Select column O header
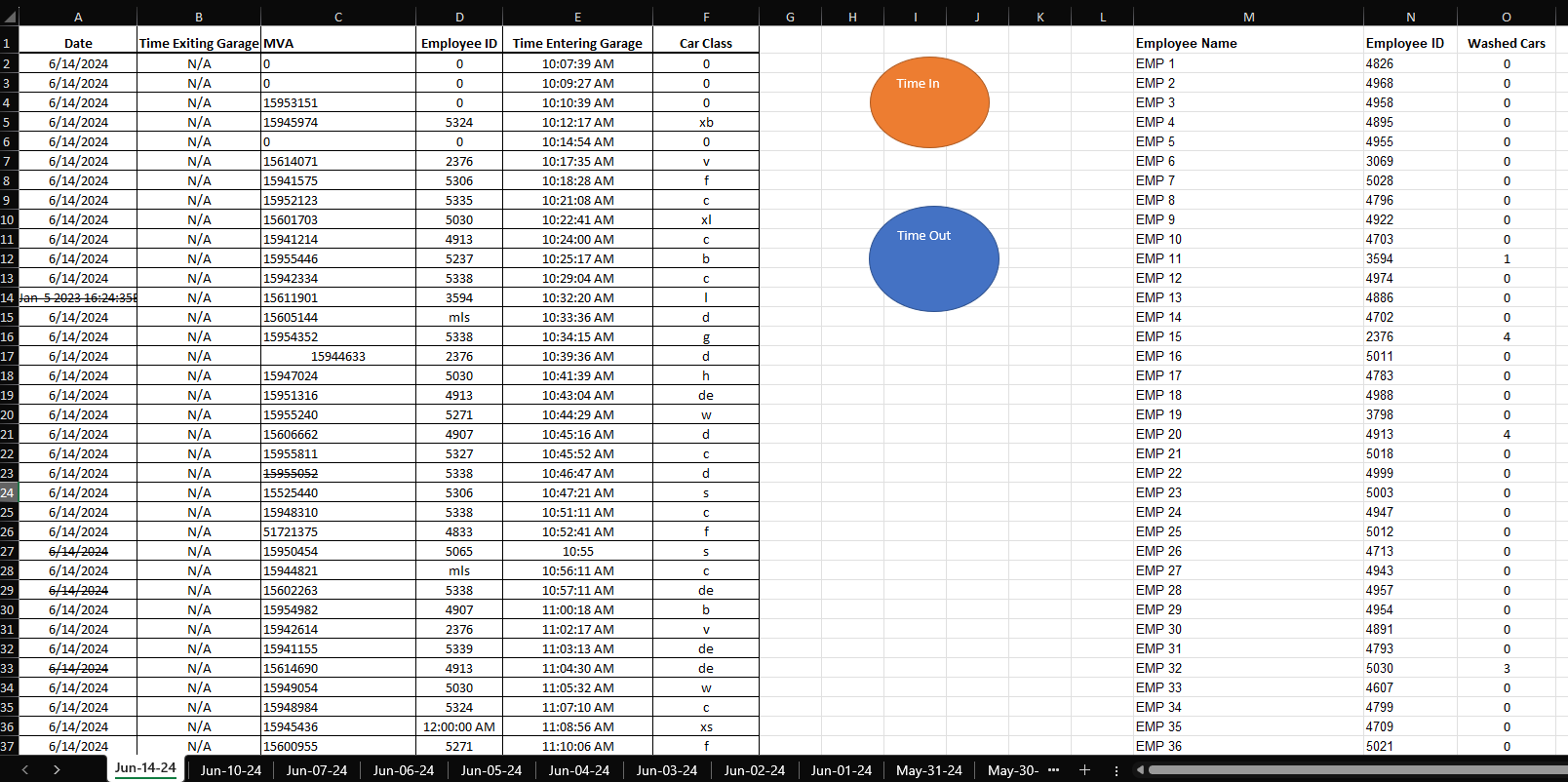 click(1507, 18)
